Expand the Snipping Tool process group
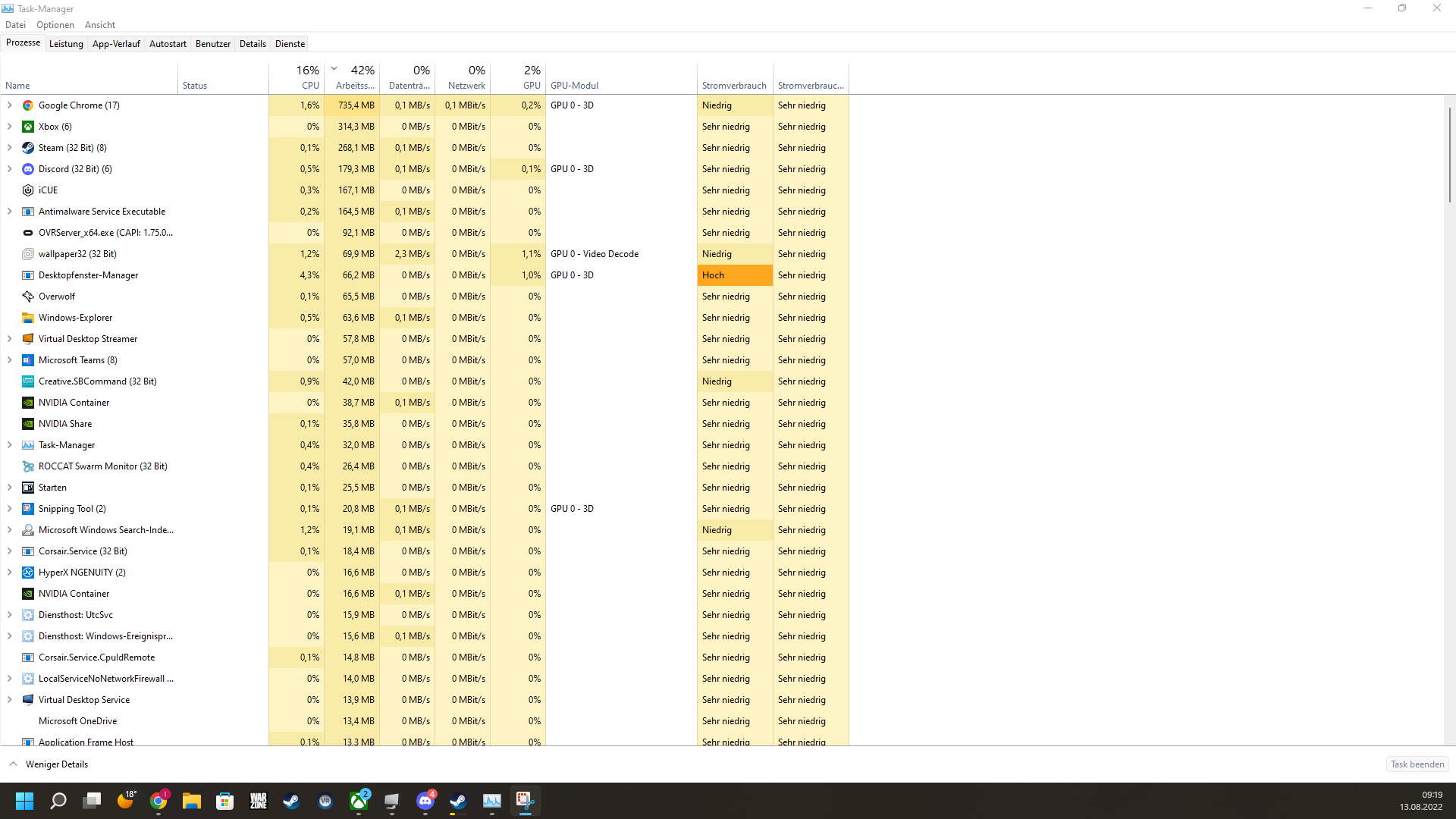Viewport: 1456px width, 819px height. point(10,509)
